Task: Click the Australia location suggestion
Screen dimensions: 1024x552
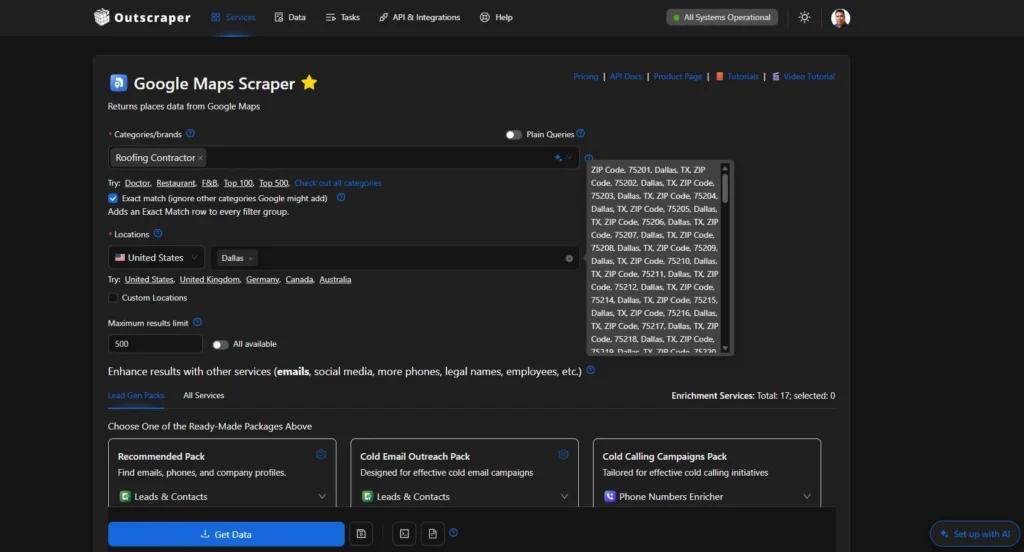Action: click(x=335, y=280)
